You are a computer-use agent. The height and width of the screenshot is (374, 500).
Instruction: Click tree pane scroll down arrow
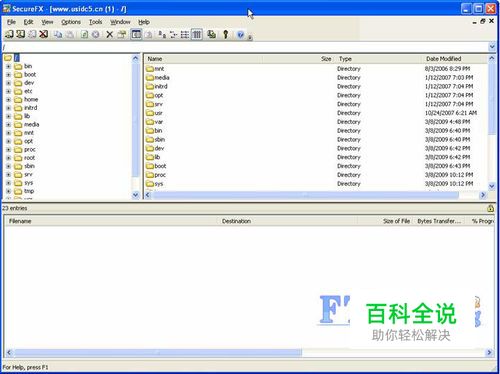[x=135, y=195]
